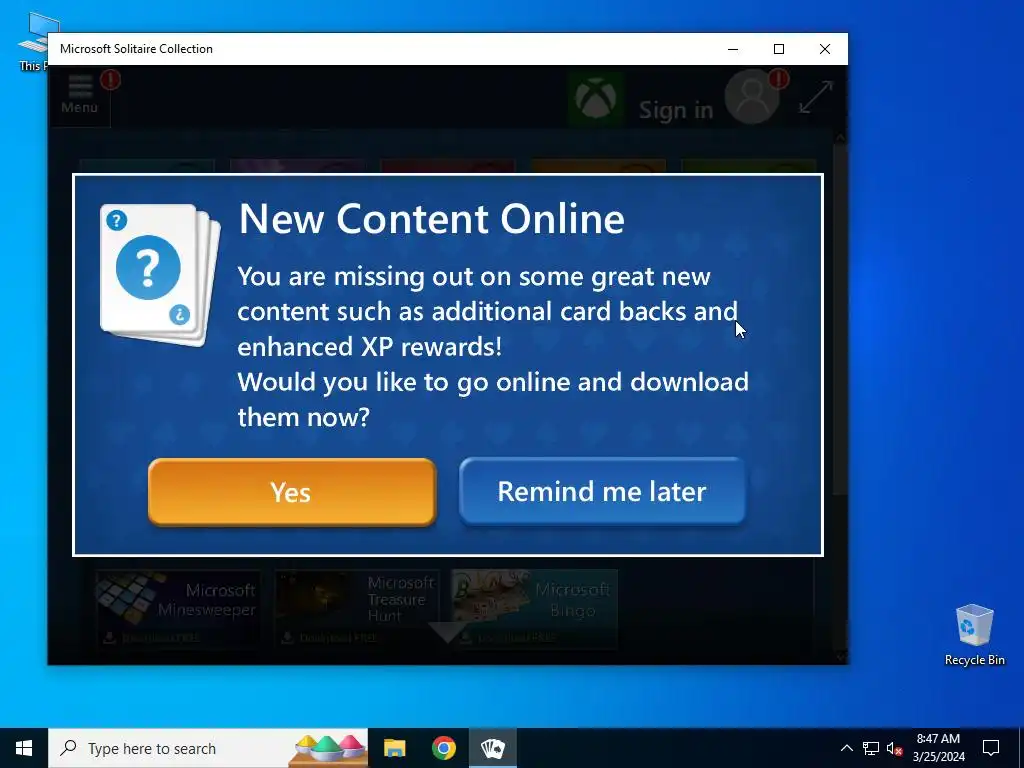Open the hamburger Menu icon

pyautogui.click(x=80, y=95)
